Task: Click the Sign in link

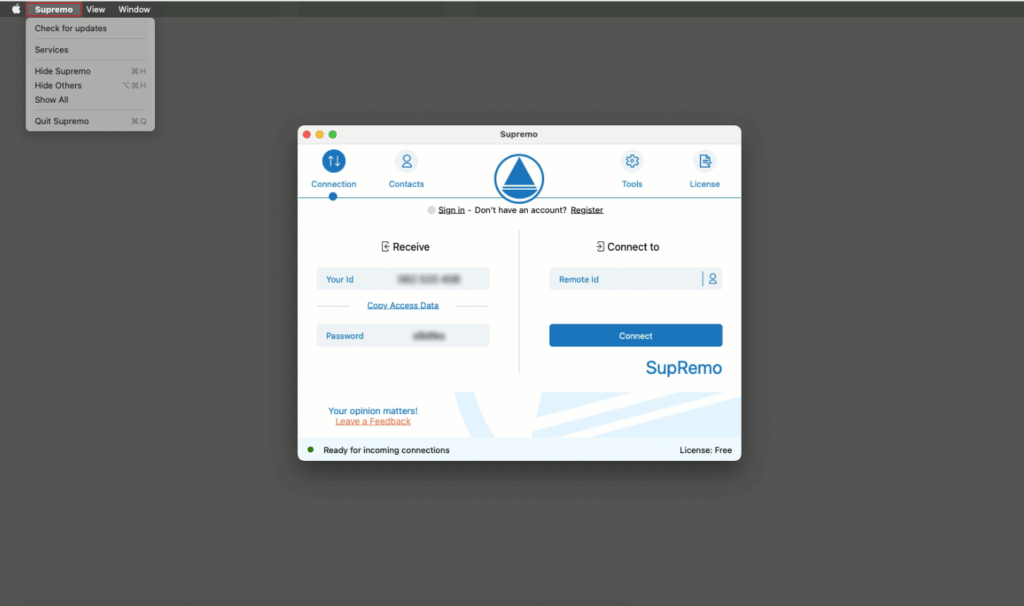Action: tap(451, 210)
